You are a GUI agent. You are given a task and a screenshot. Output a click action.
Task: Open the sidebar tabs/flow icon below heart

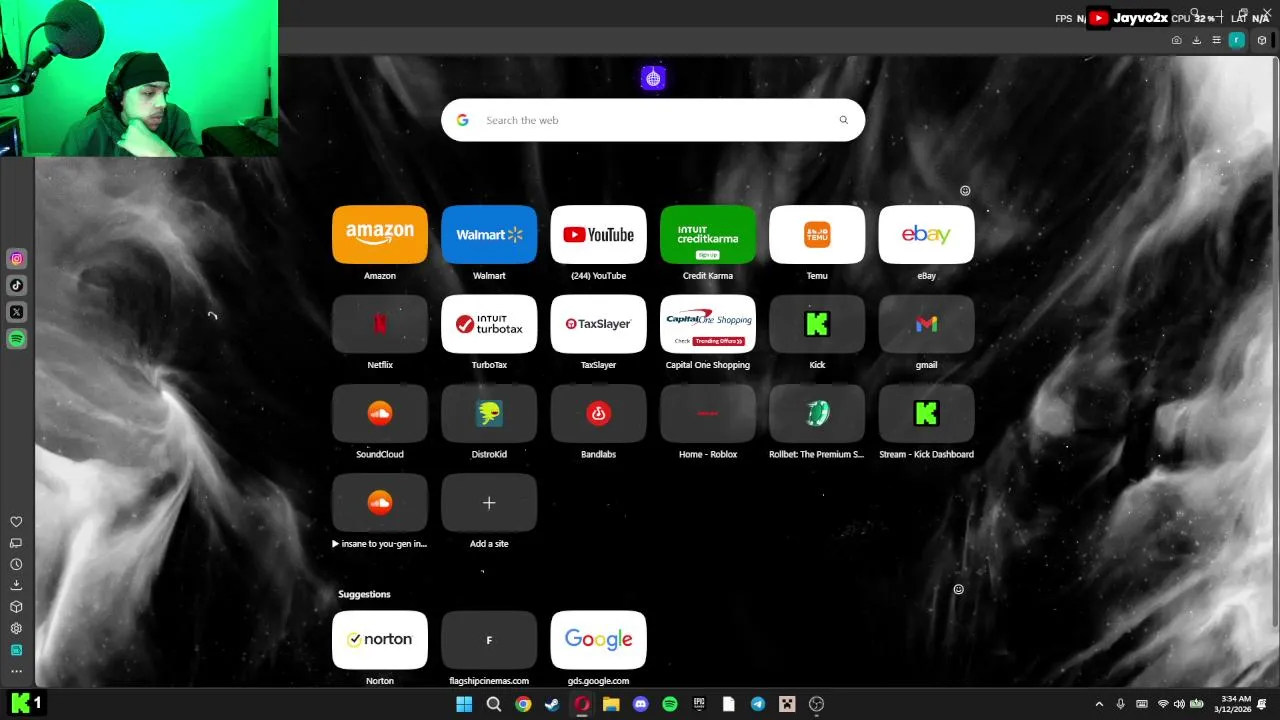click(16, 543)
